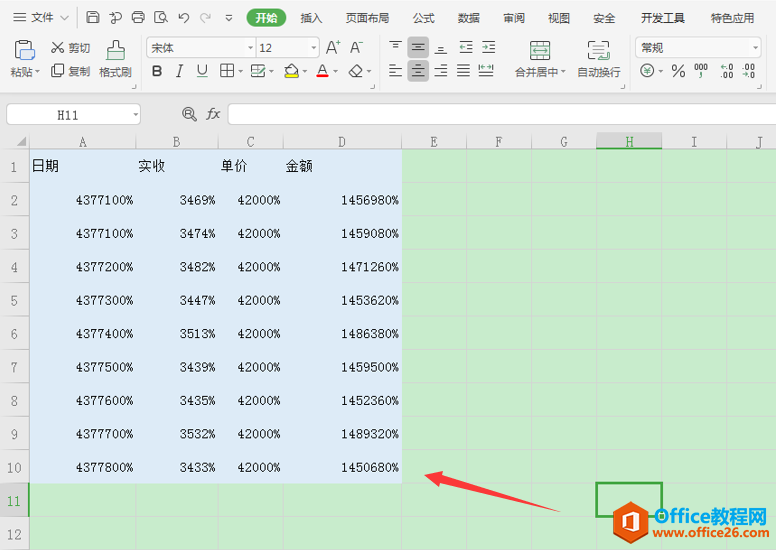Open the 开发工具 tab

[x=663, y=18]
